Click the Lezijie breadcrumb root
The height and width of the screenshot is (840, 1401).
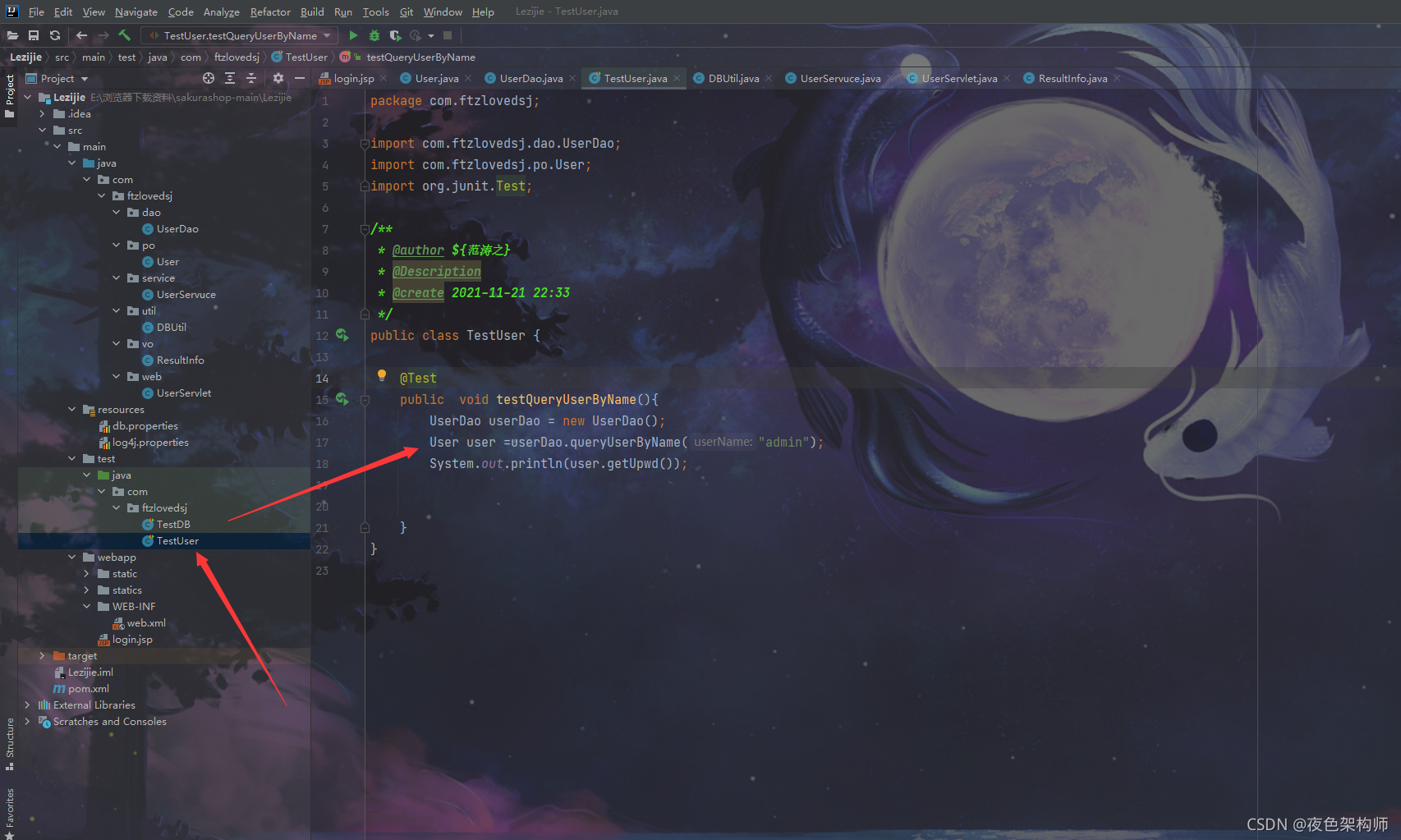coord(25,57)
